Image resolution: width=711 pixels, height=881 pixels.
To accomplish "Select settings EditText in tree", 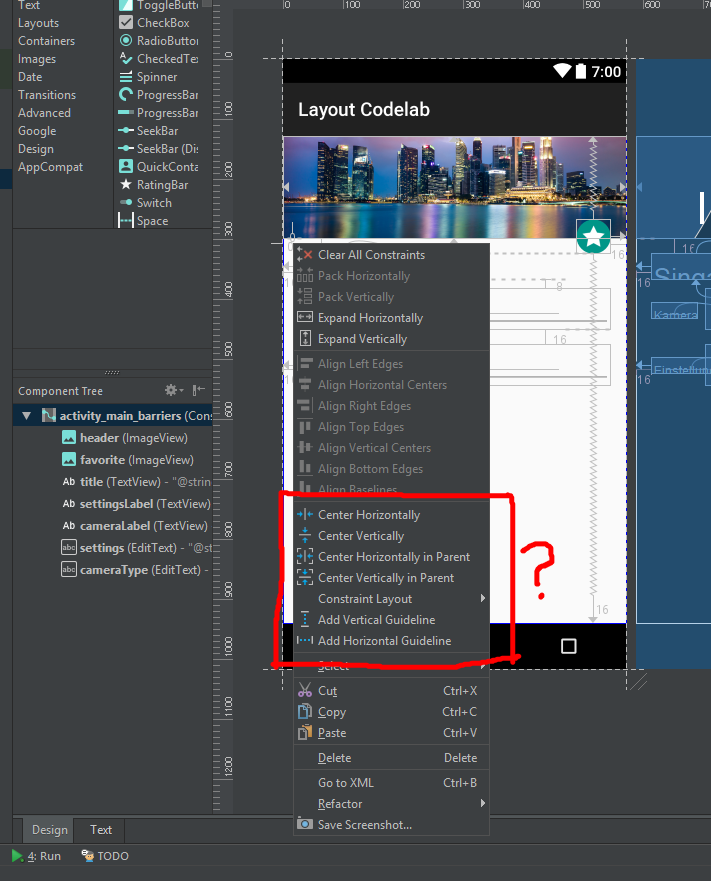I will pyautogui.click(x=112, y=547).
